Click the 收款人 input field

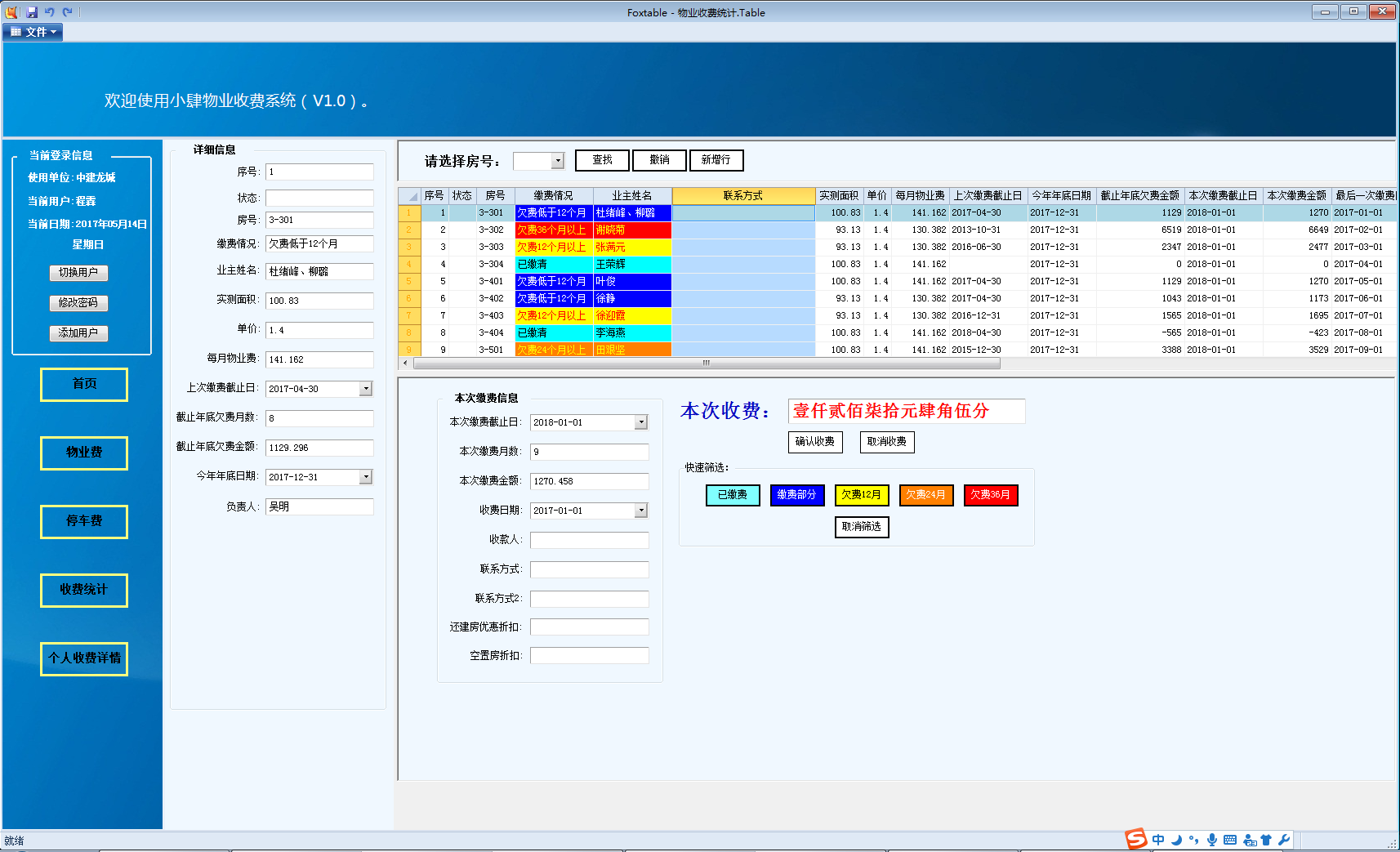tap(590, 540)
